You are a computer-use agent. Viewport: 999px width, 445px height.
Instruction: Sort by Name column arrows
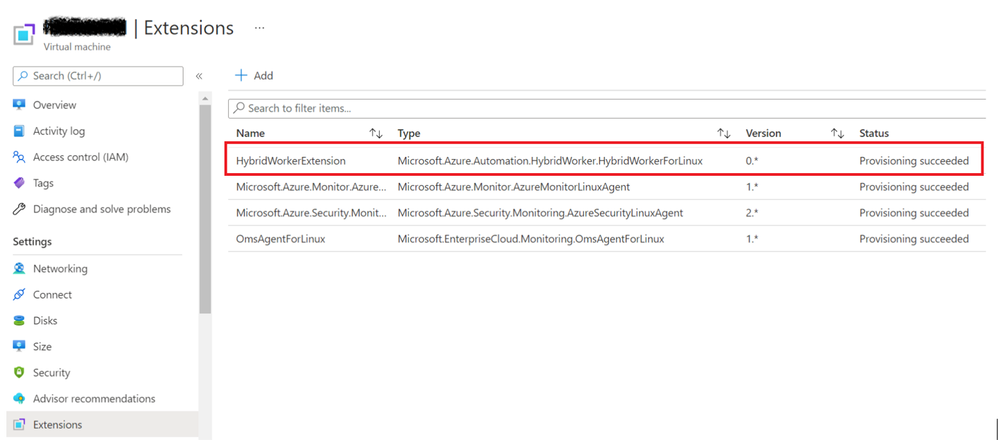(x=376, y=133)
